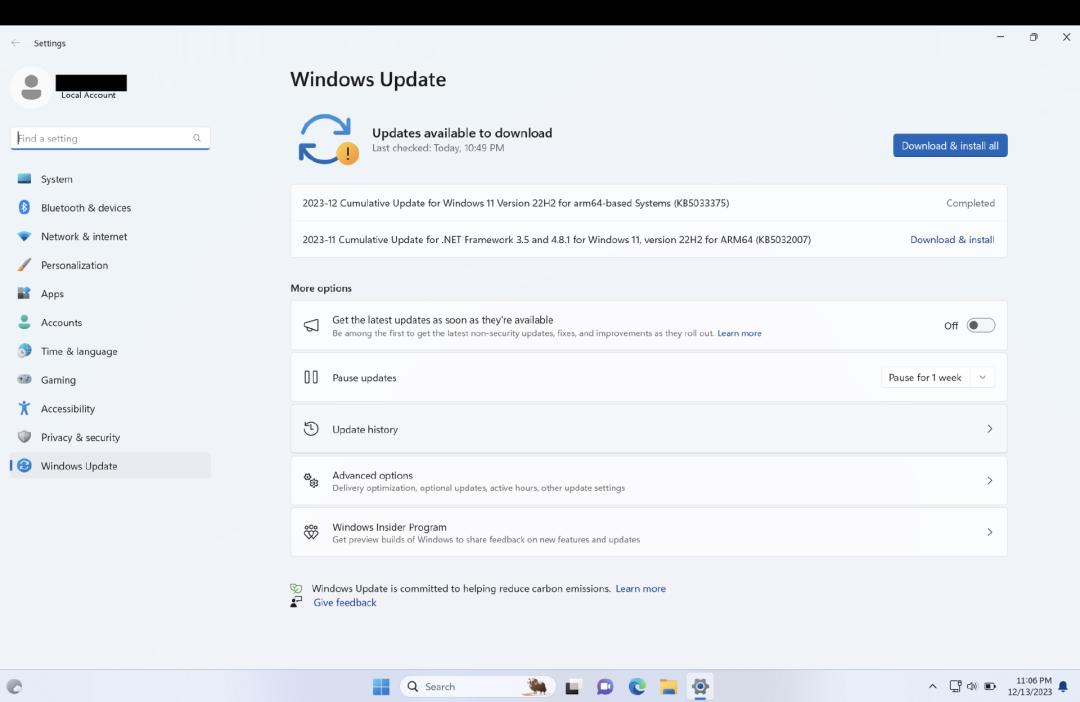Show hidden icons tray chevron
The height and width of the screenshot is (702, 1080).
[x=933, y=686]
